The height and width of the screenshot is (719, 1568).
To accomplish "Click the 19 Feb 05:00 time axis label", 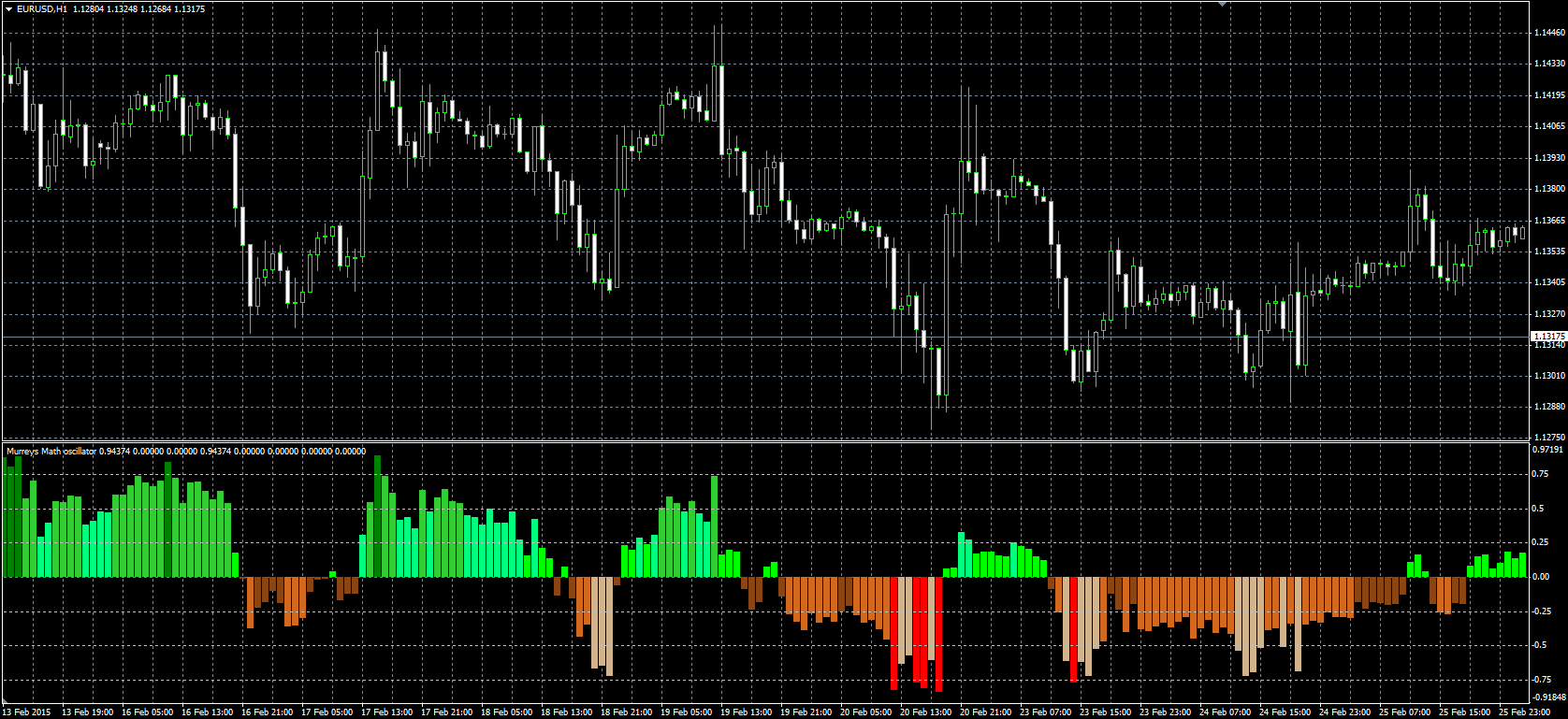I will click(686, 712).
